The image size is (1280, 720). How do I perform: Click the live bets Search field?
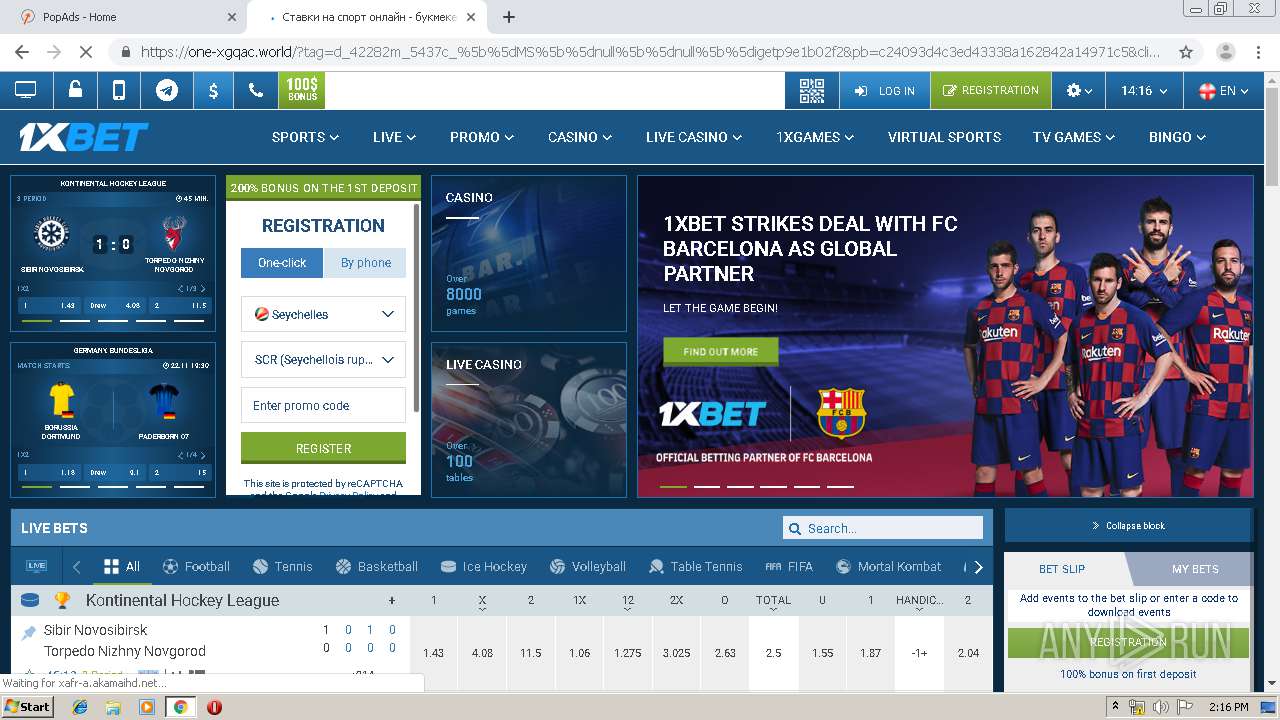[883, 528]
